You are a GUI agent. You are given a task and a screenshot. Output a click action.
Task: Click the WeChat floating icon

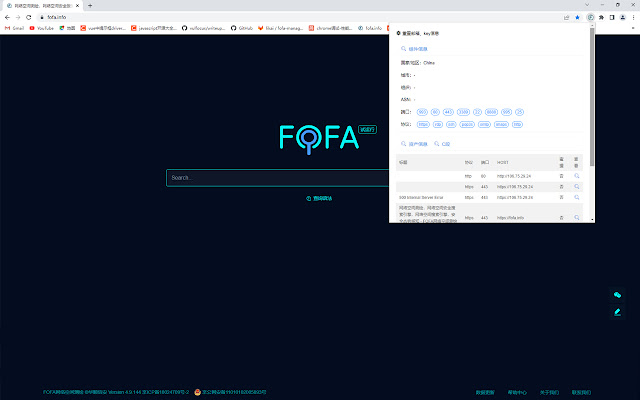617,295
